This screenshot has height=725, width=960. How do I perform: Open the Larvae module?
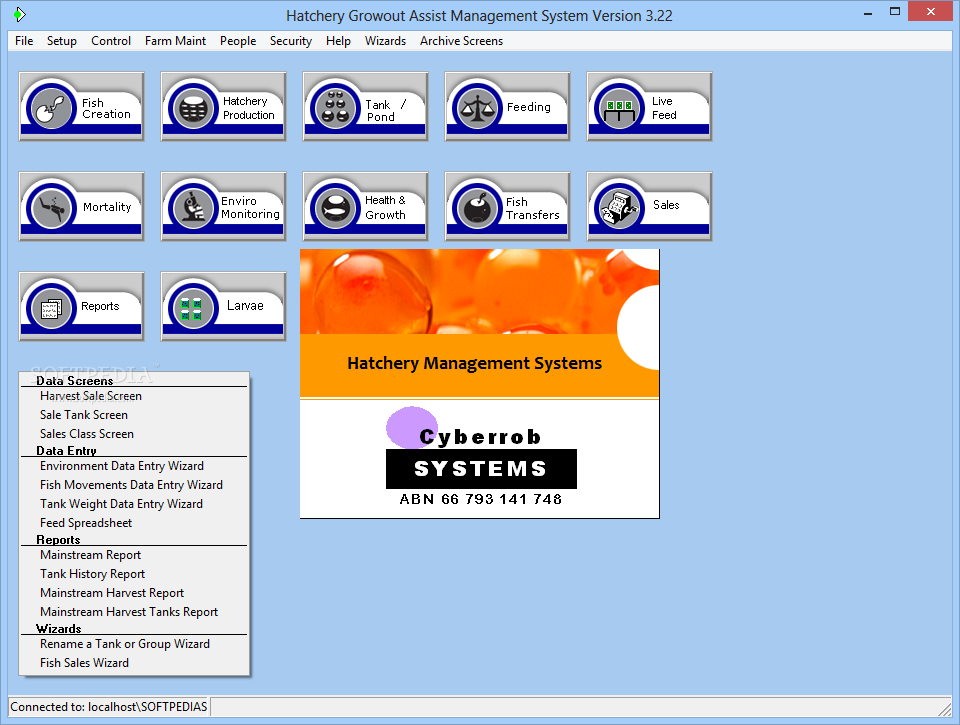click(223, 306)
